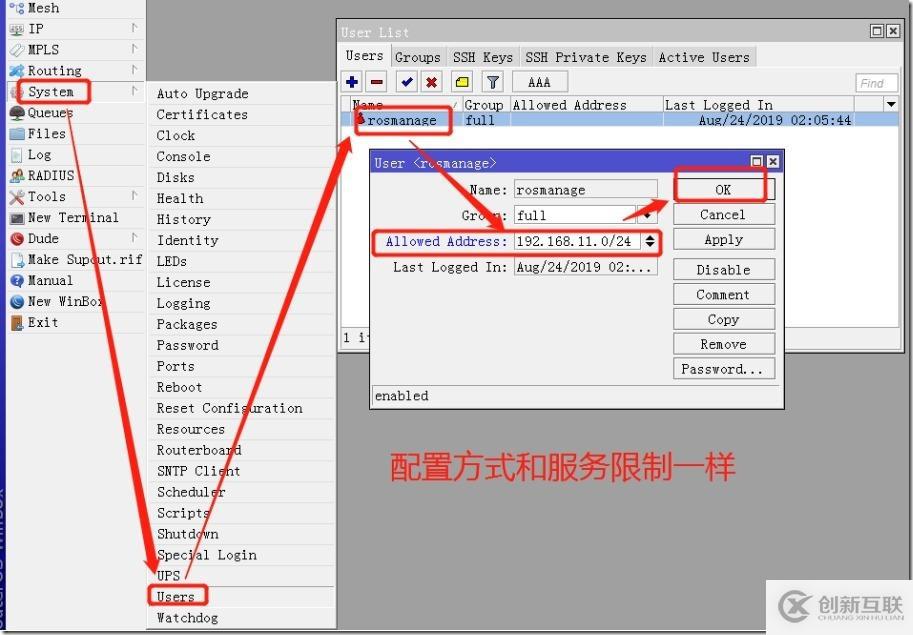Click the yellow Comment note icon

(x=462, y=82)
